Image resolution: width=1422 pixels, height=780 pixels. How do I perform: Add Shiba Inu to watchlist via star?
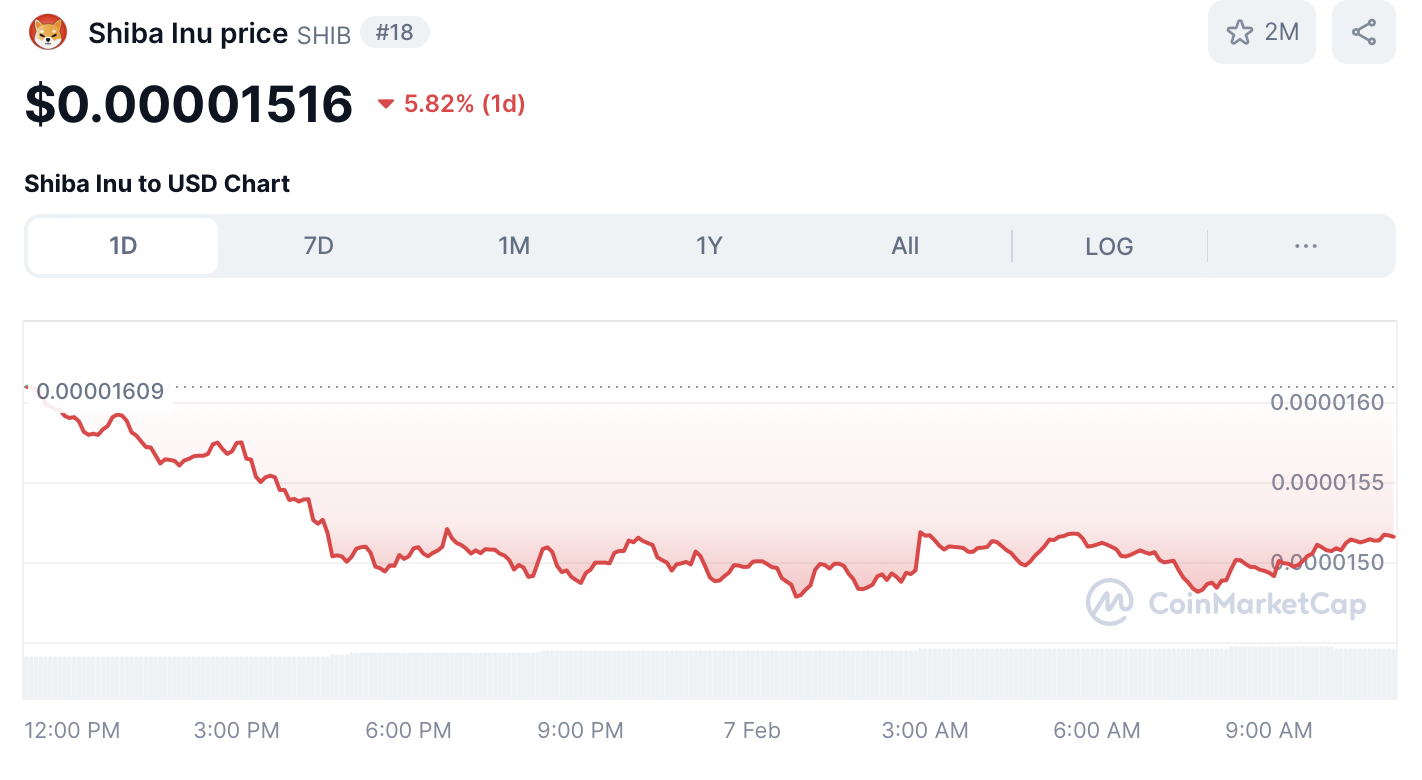pyautogui.click(x=1240, y=33)
